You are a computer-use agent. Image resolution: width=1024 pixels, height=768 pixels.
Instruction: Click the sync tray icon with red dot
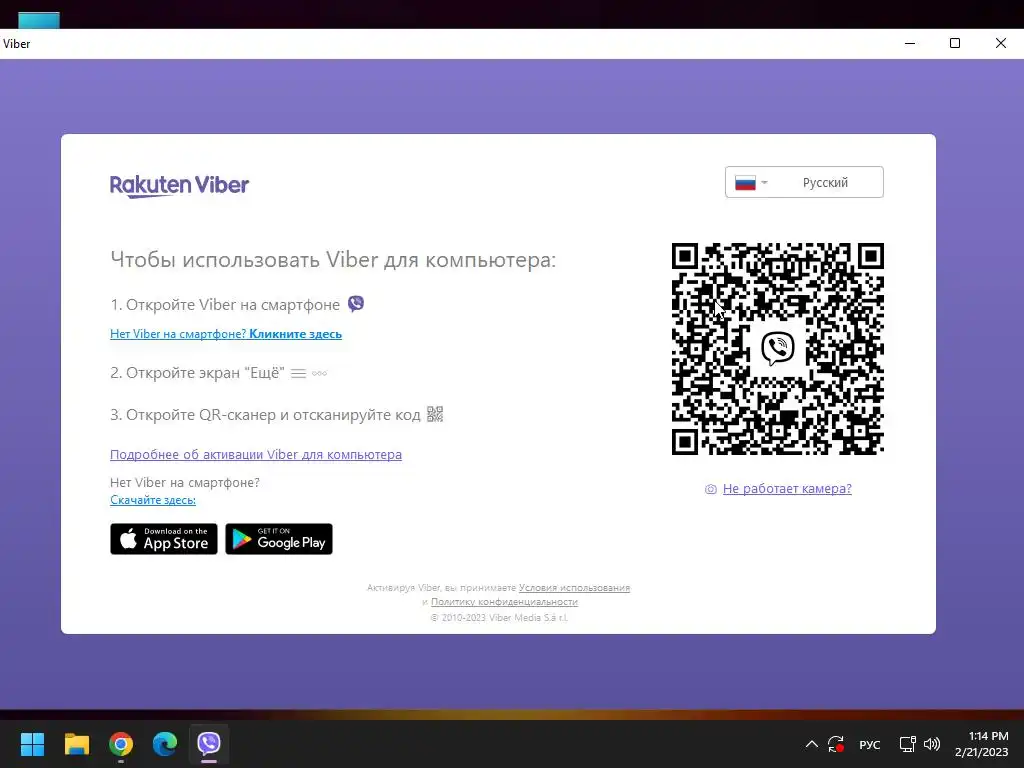(x=836, y=744)
